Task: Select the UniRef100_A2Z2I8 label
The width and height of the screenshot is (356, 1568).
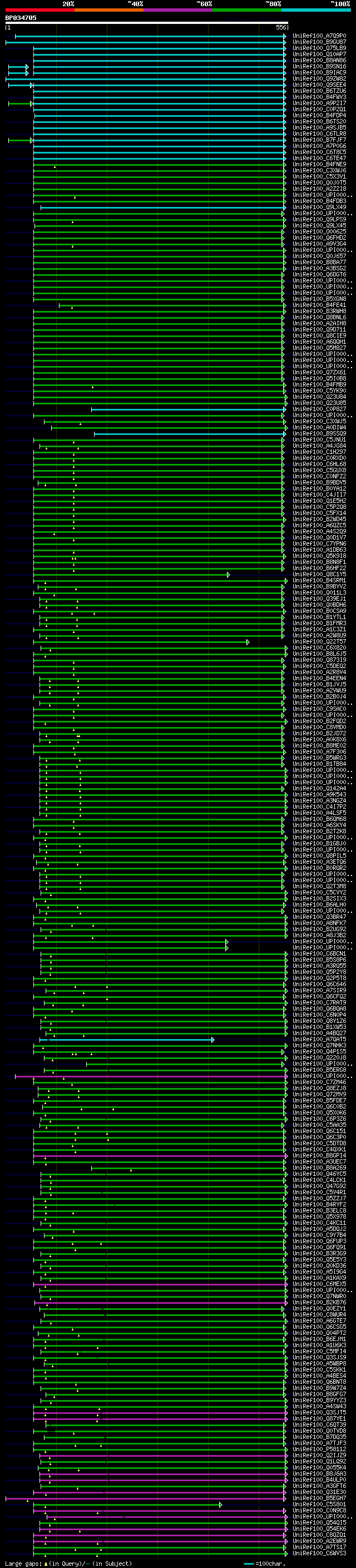Action: (319, 189)
